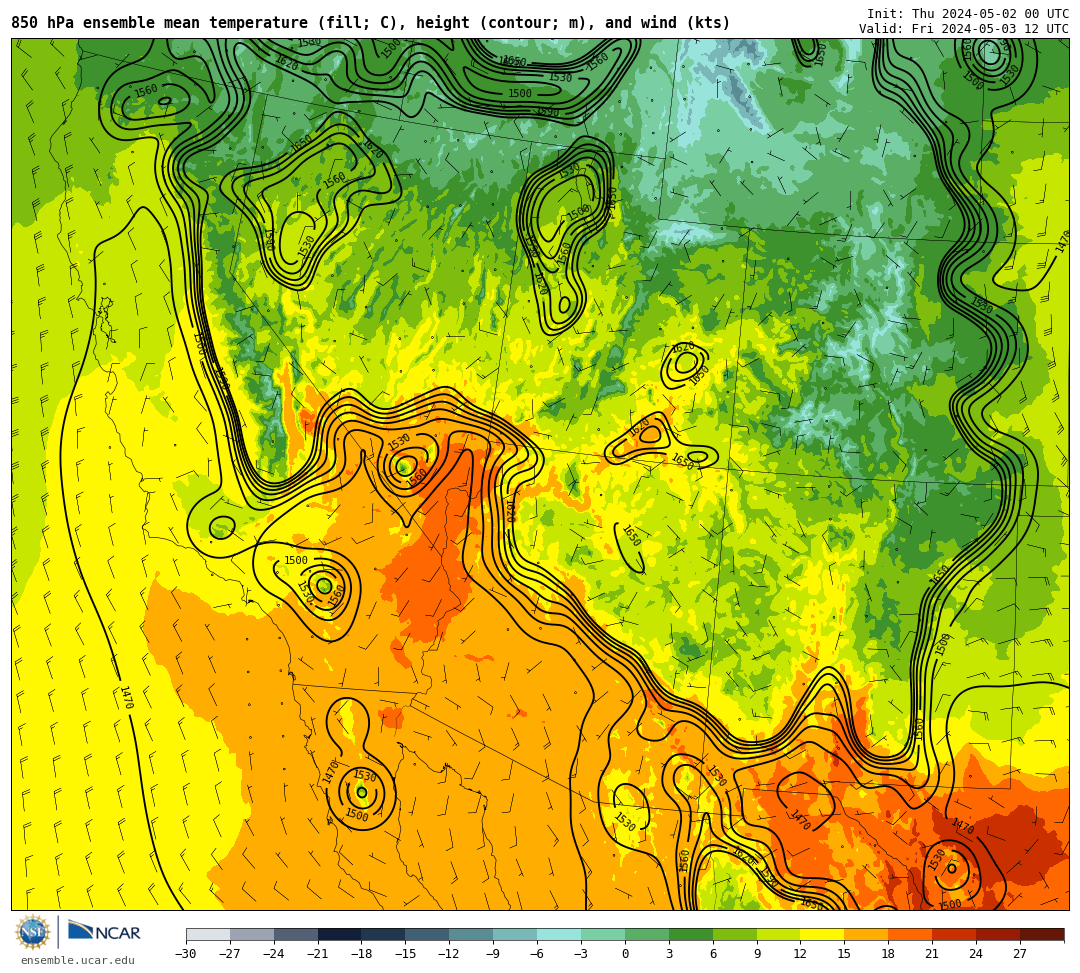Click the −12 colorbar tick label
Viewport: 1080px width, 973px height.
(x=450, y=954)
